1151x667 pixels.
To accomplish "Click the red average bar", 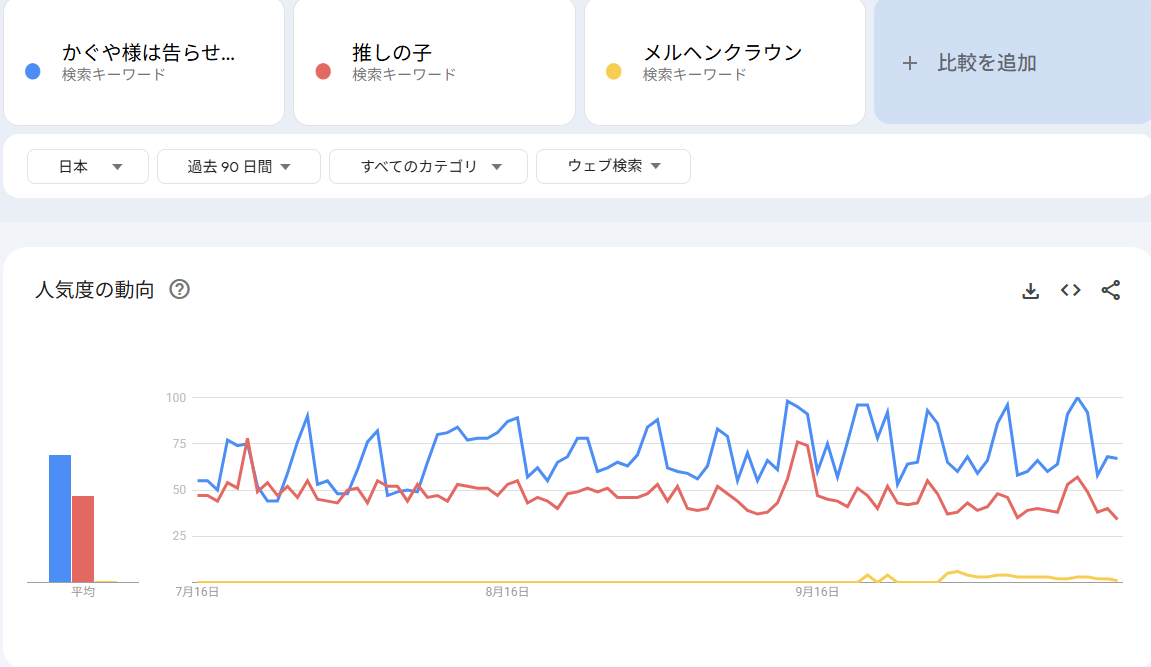I will point(82,538).
